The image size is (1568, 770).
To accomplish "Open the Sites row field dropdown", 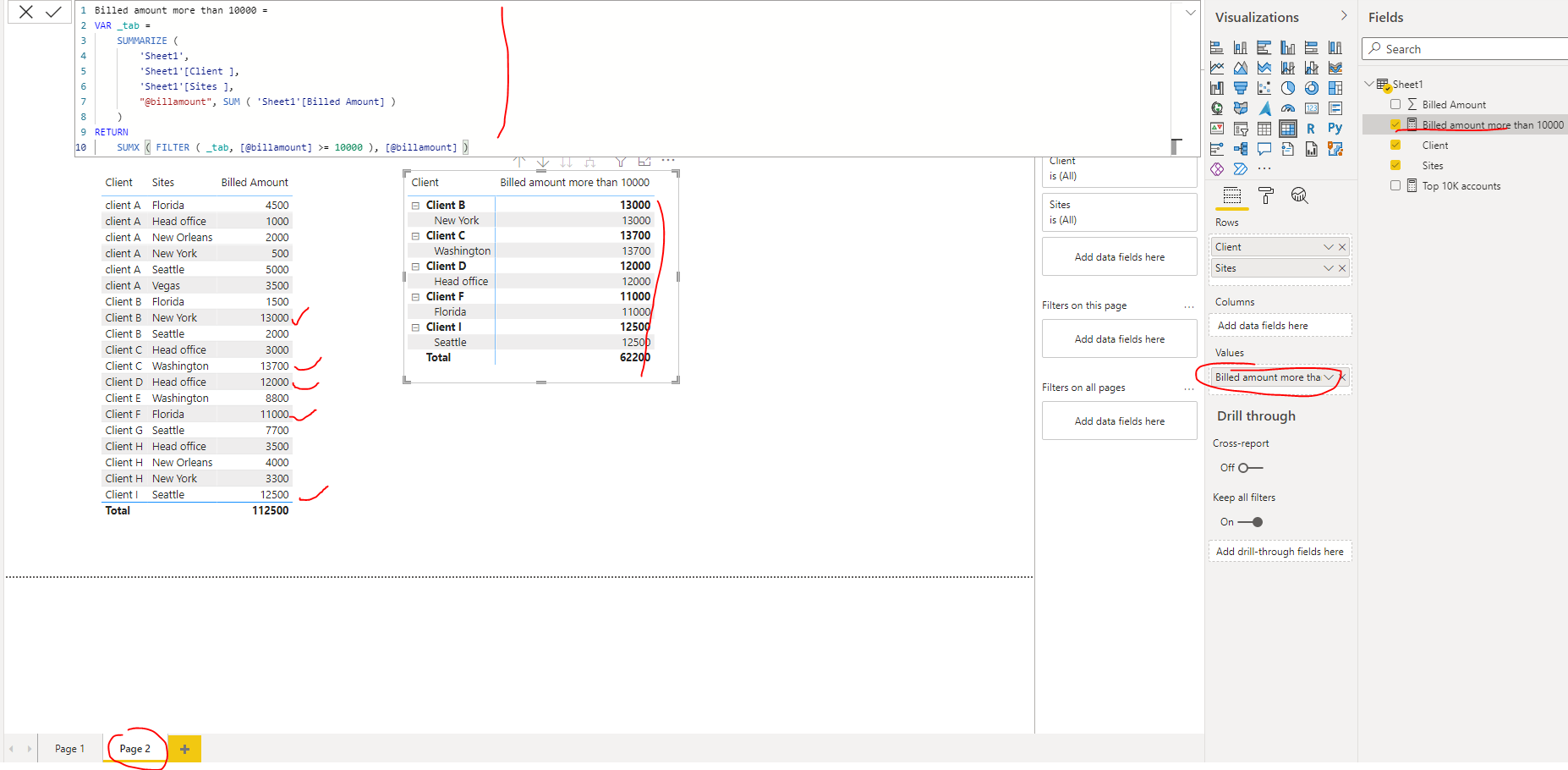I will [1328, 268].
